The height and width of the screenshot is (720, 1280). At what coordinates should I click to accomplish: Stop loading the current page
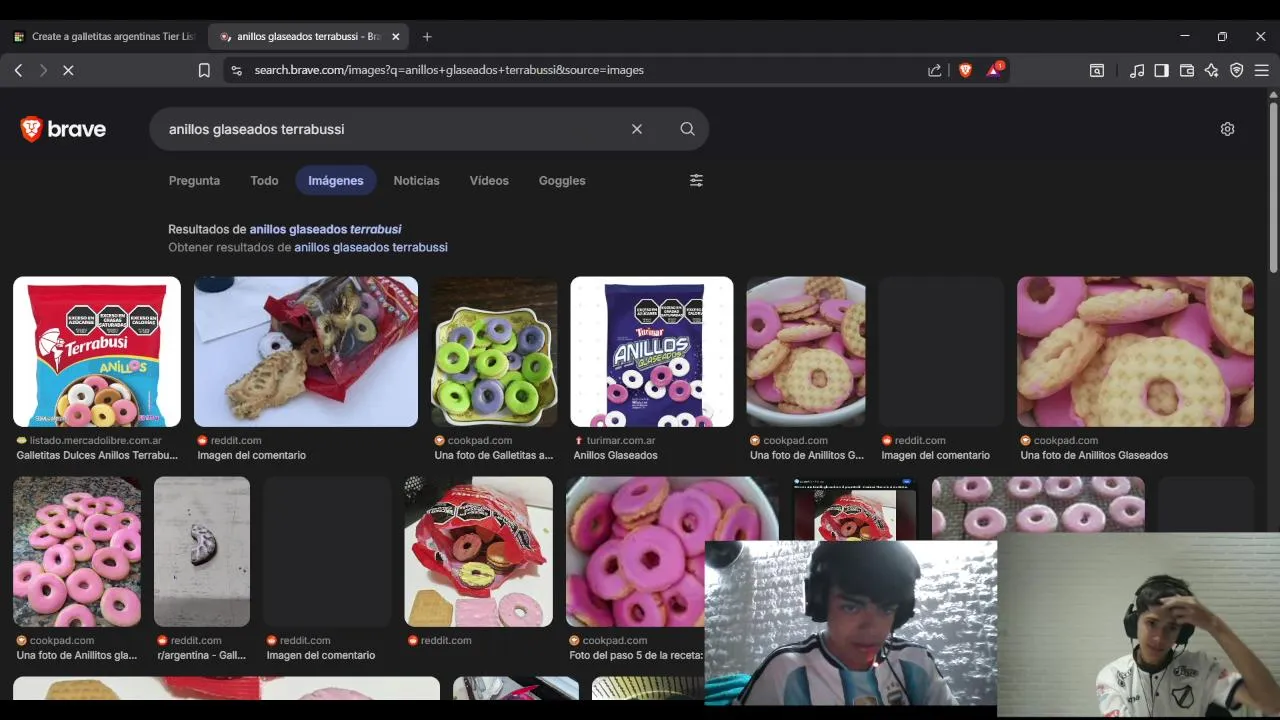tap(68, 70)
